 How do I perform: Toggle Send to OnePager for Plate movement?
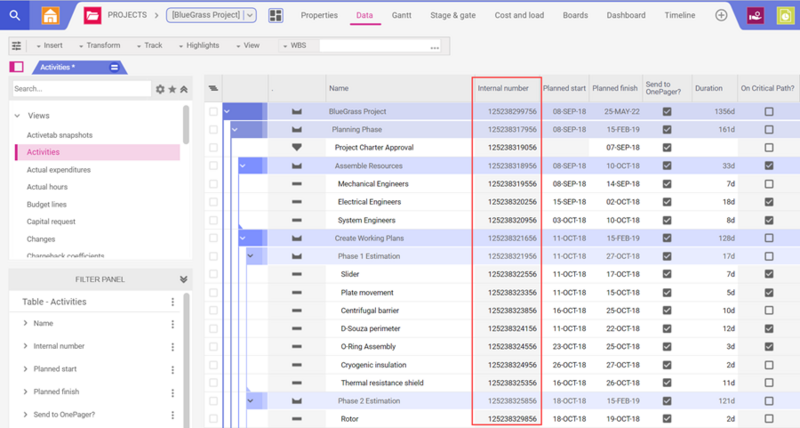(x=667, y=293)
